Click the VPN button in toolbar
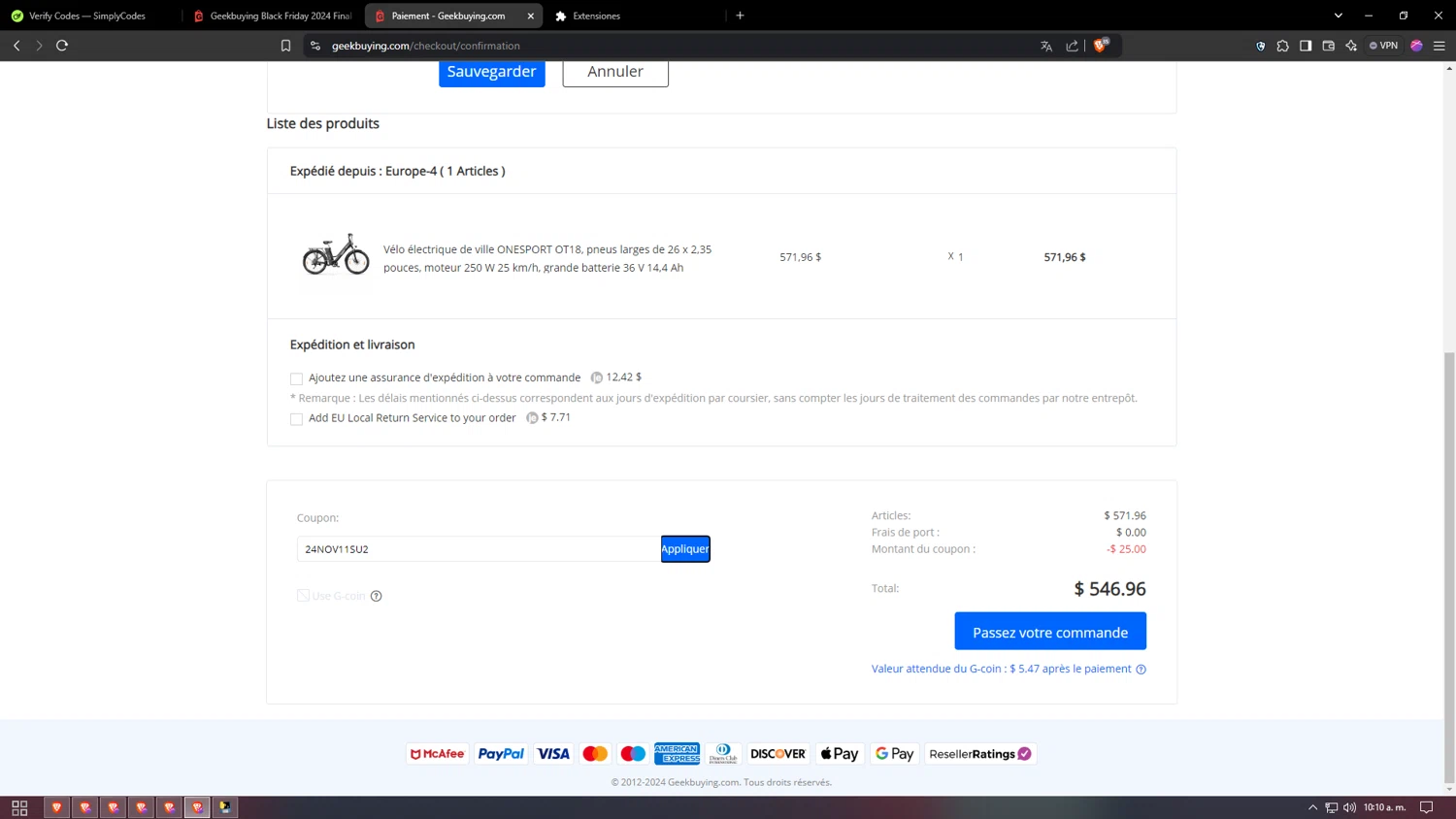Viewport: 1456px width, 819px height. pyautogui.click(x=1384, y=46)
